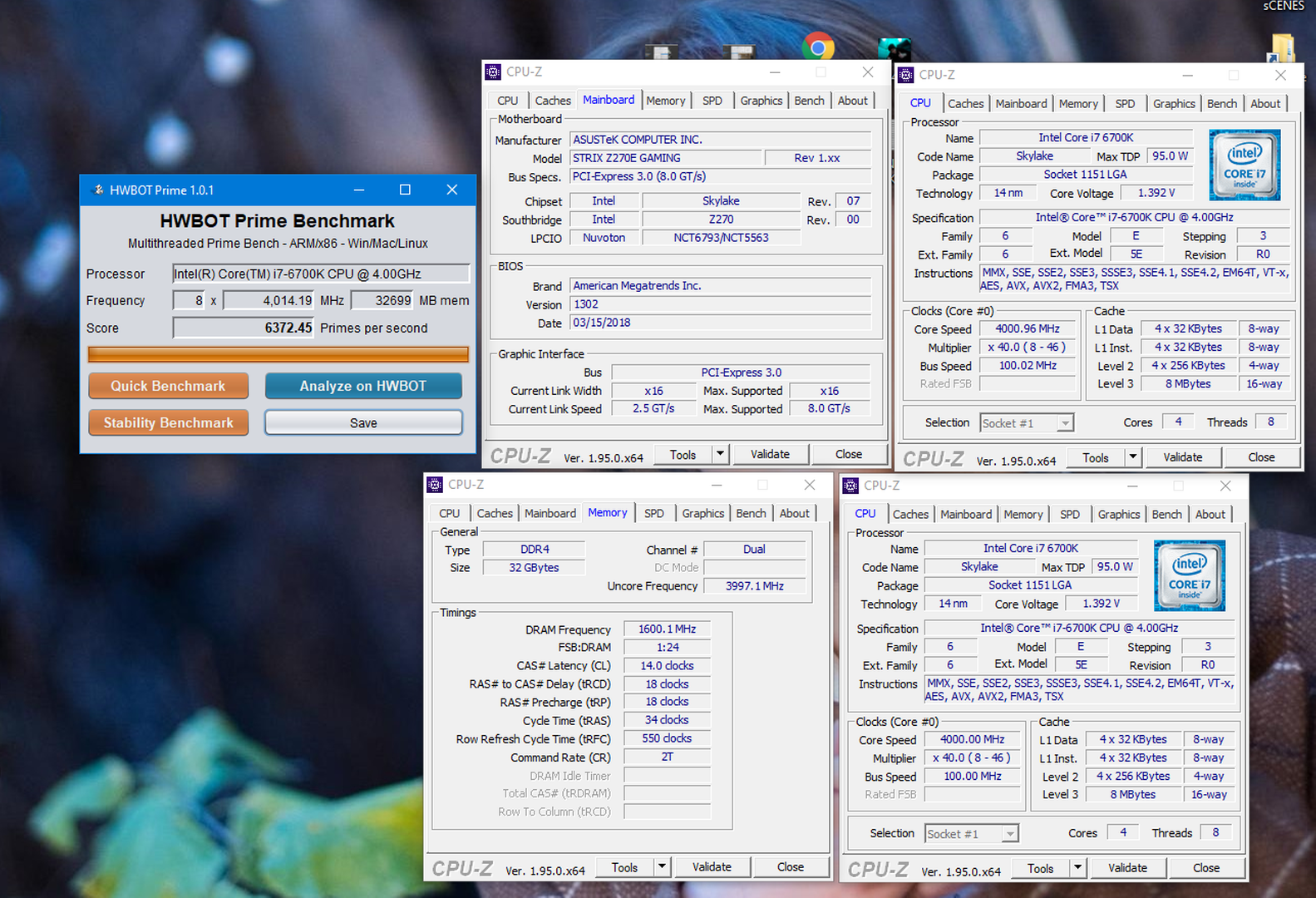This screenshot has height=898, width=1316.
Task: Click DRAM Frequency value 1600.1 MHz
Action: click(x=667, y=629)
